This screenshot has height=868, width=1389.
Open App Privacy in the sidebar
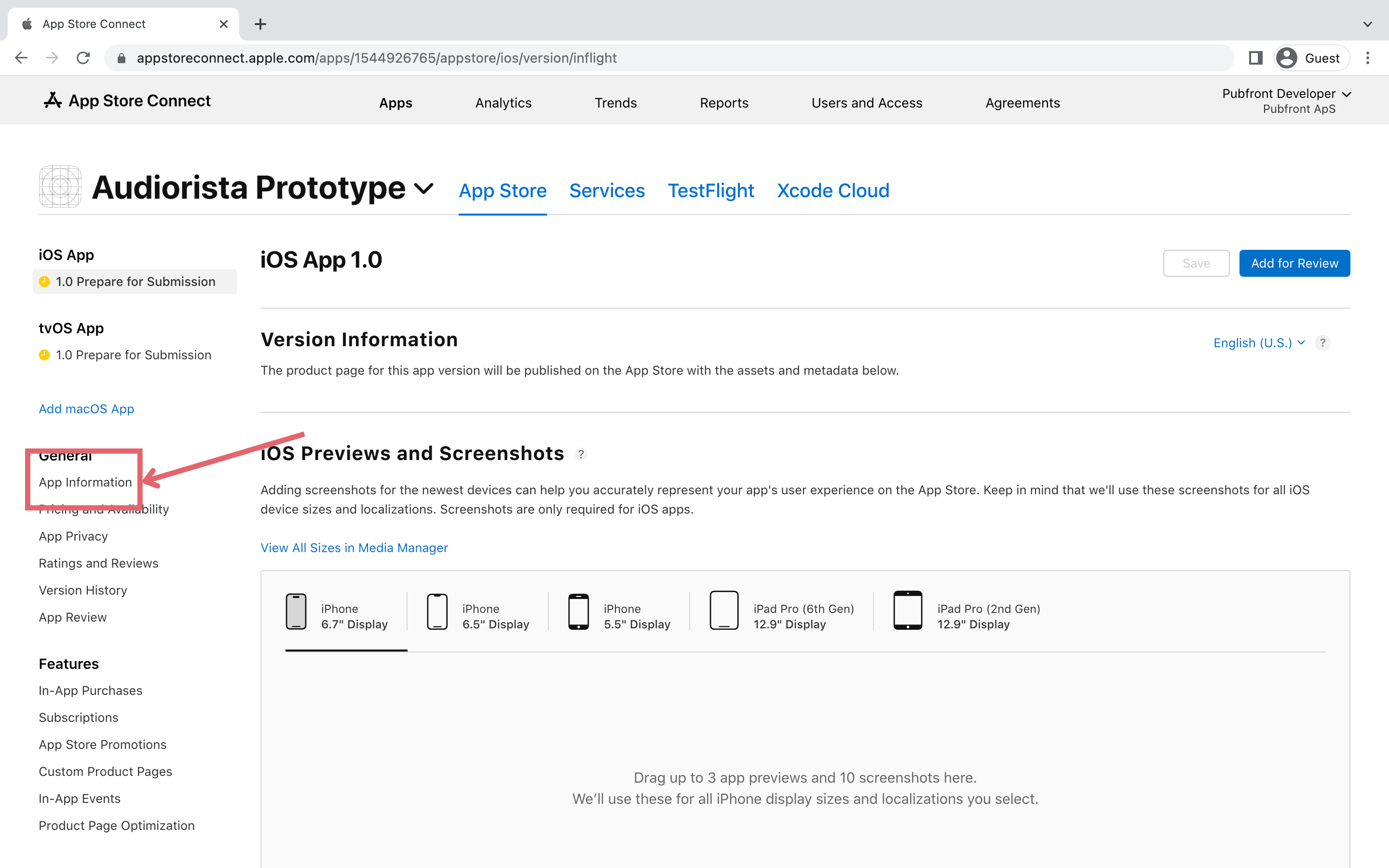[x=73, y=536]
